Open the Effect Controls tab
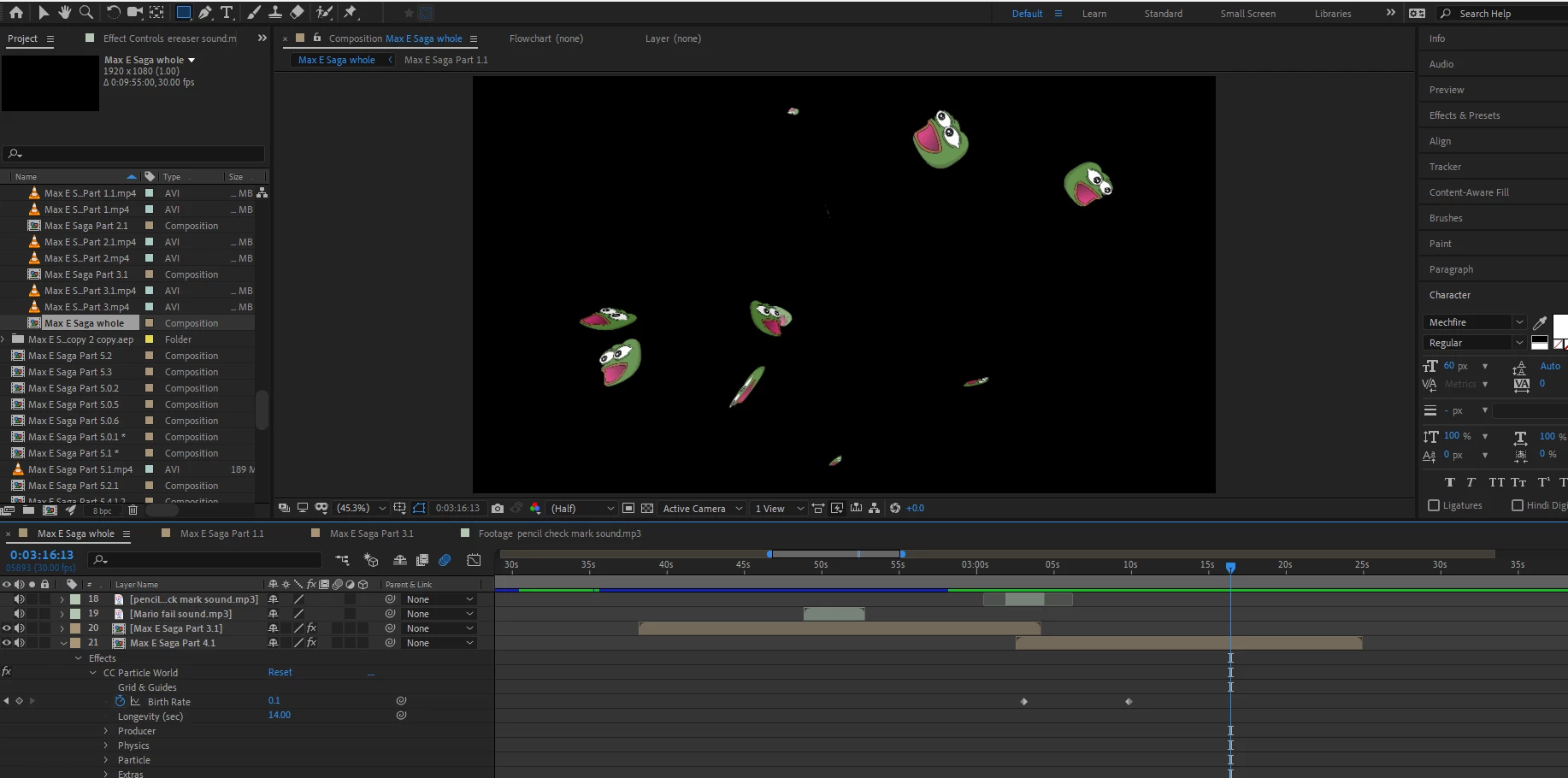The height and width of the screenshot is (778, 1568). pyautogui.click(x=170, y=38)
